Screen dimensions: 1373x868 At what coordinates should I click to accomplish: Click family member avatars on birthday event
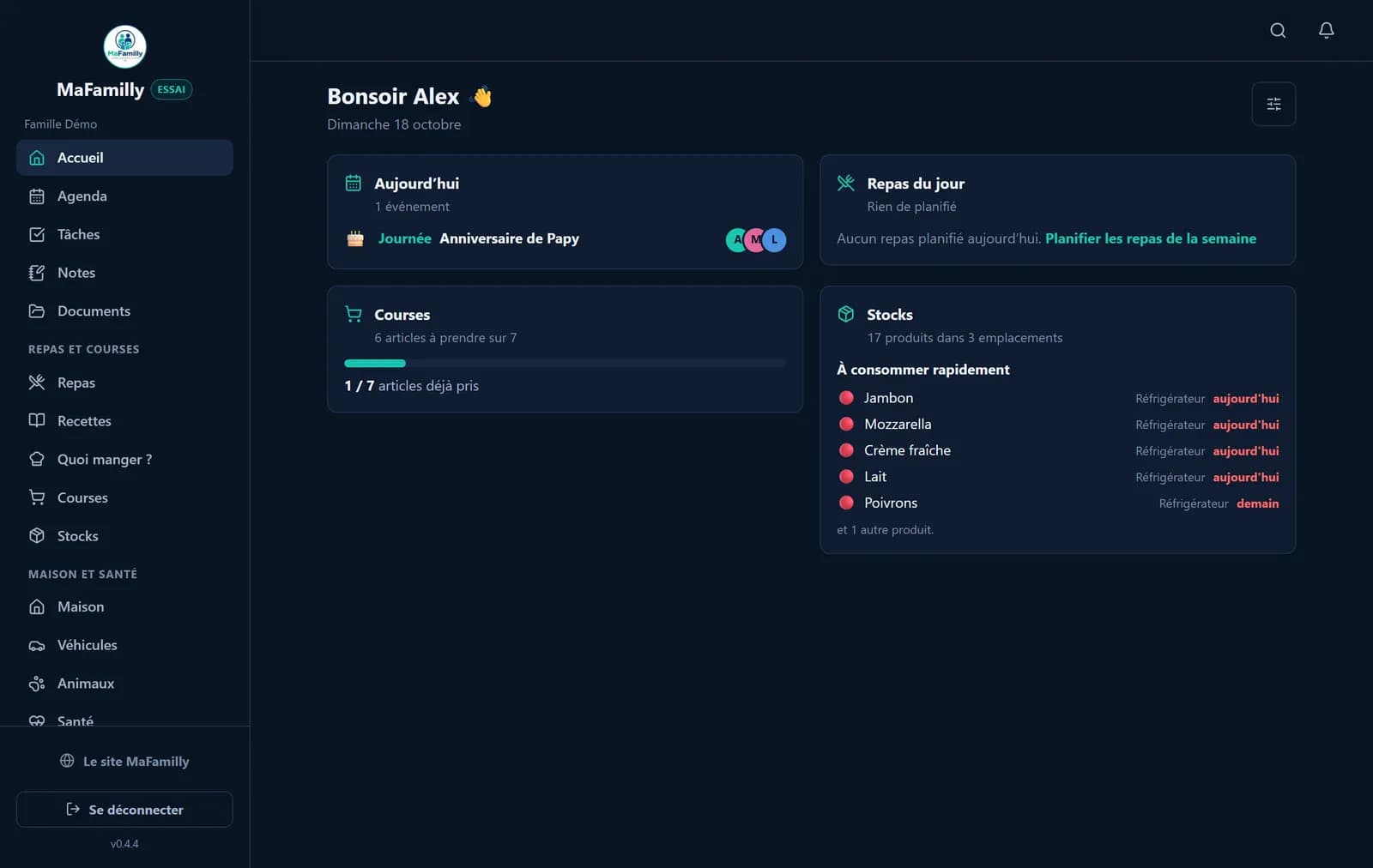pos(756,240)
